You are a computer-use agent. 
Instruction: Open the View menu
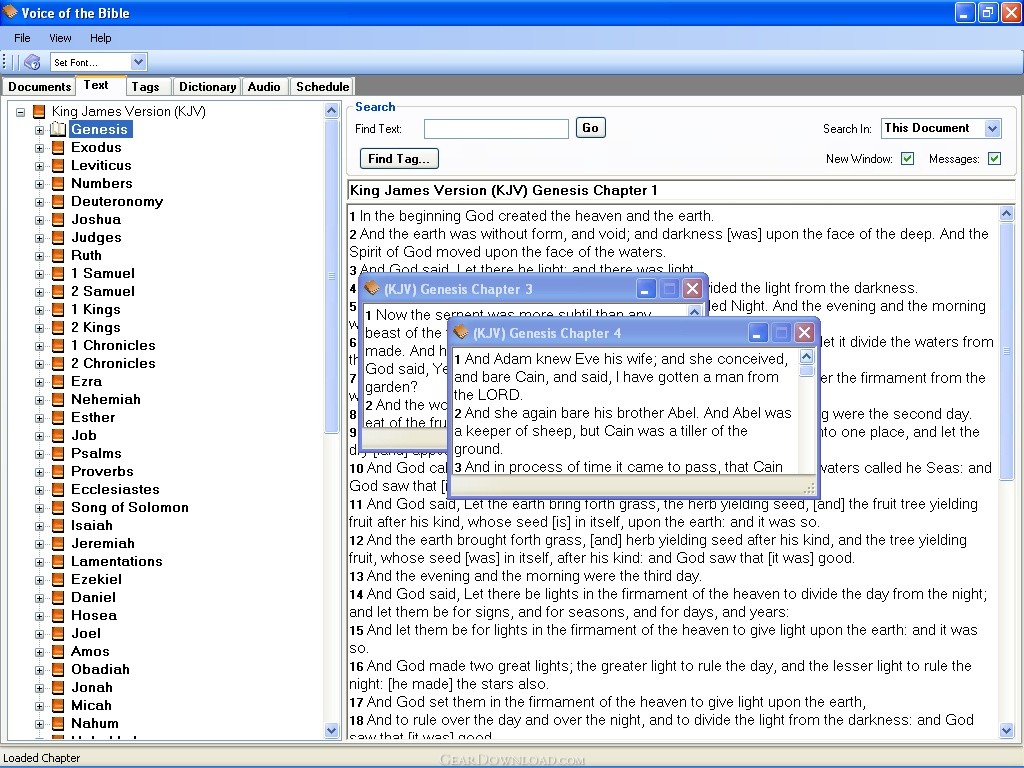(60, 38)
